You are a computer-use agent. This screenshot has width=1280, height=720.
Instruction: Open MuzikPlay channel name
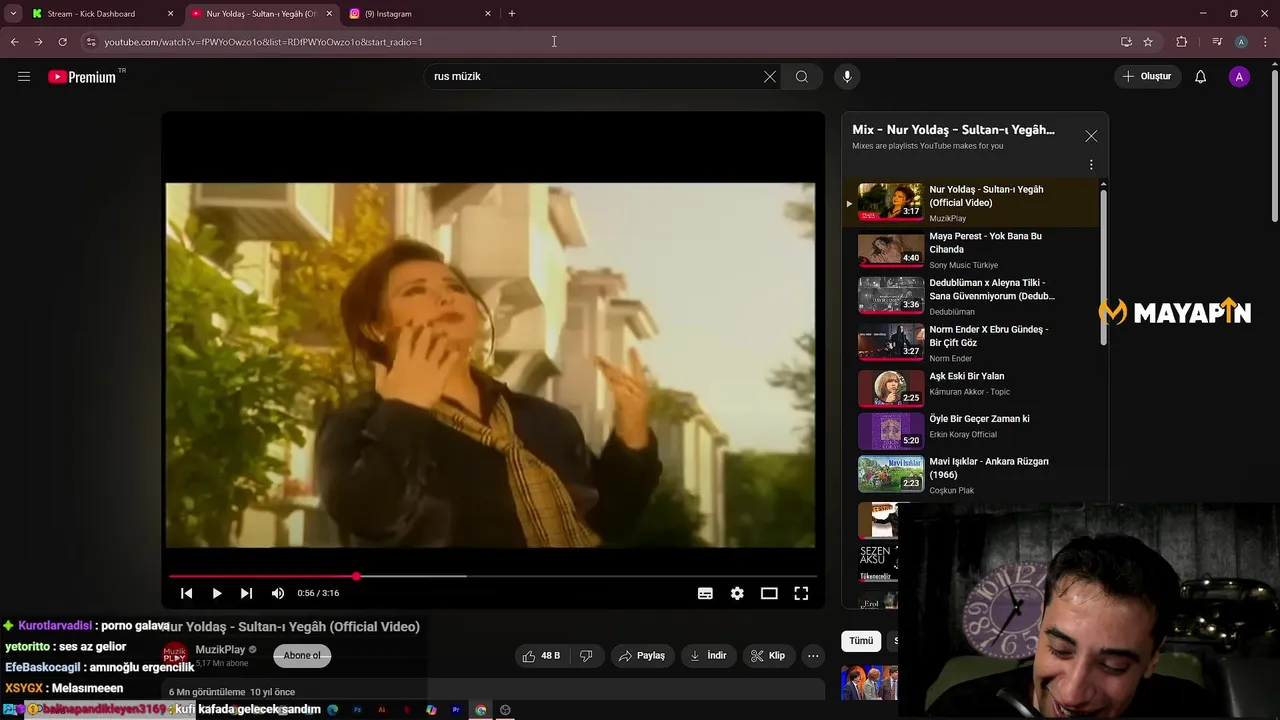tap(220, 650)
